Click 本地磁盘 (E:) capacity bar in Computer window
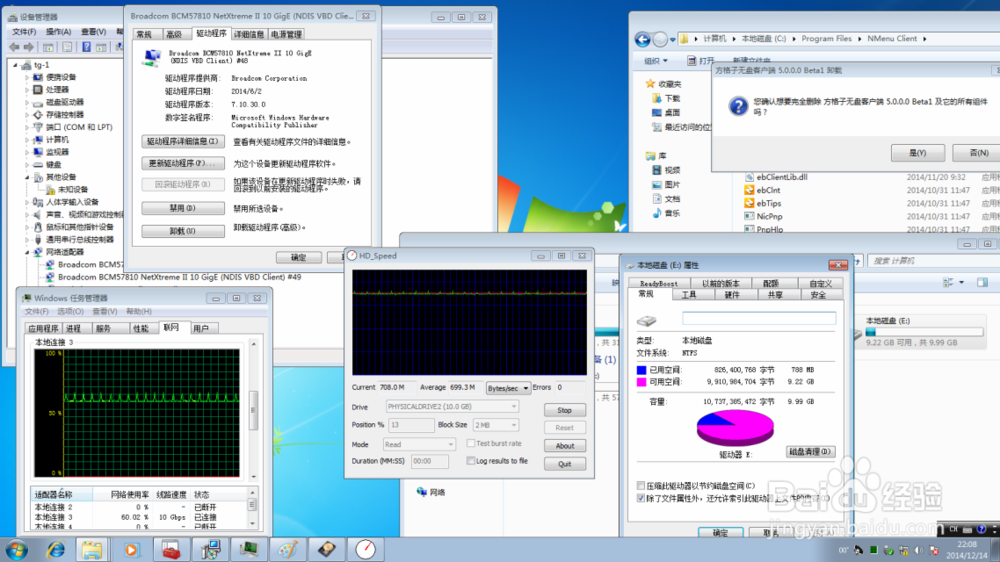 [924, 332]
